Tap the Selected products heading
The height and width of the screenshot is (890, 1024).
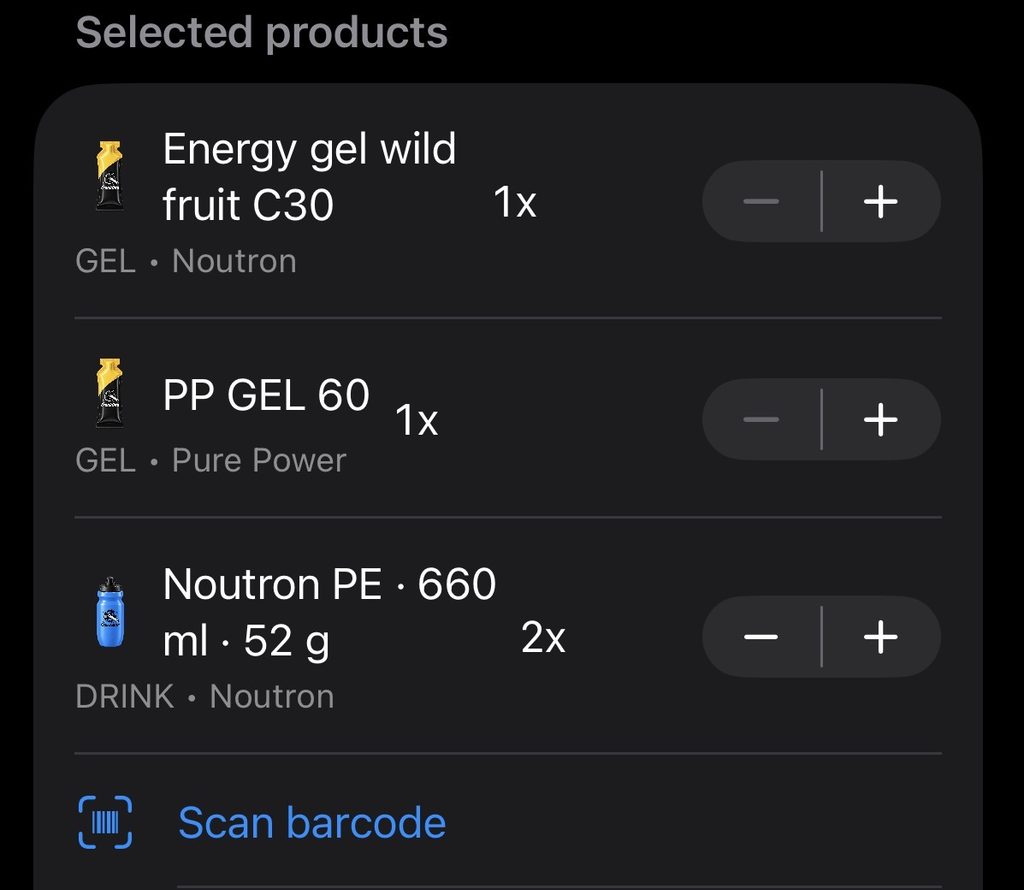click(262, 33)
